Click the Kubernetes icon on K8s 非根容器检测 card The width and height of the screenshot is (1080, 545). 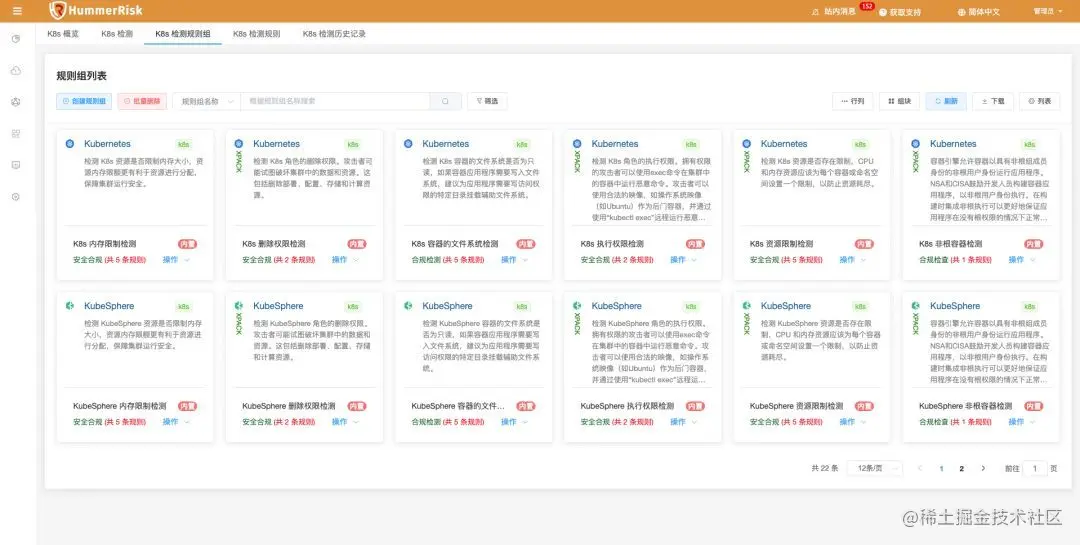click(915, 144)
